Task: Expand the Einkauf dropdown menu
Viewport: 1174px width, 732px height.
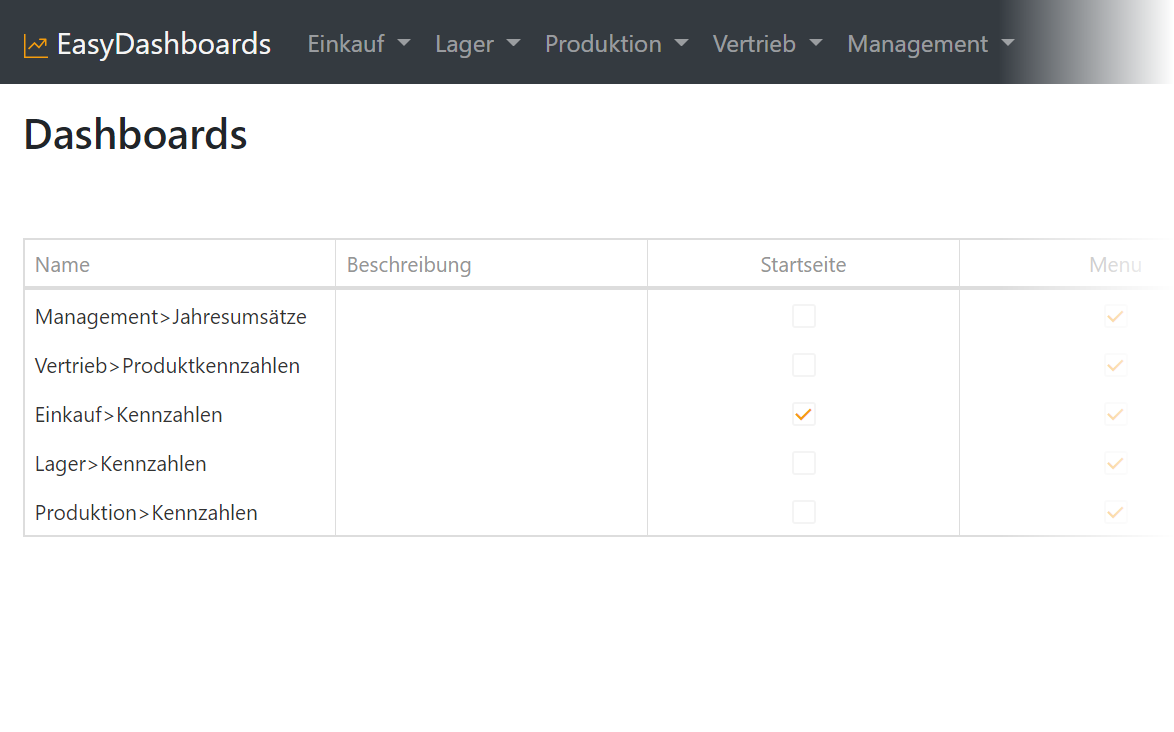Action: 359,44
